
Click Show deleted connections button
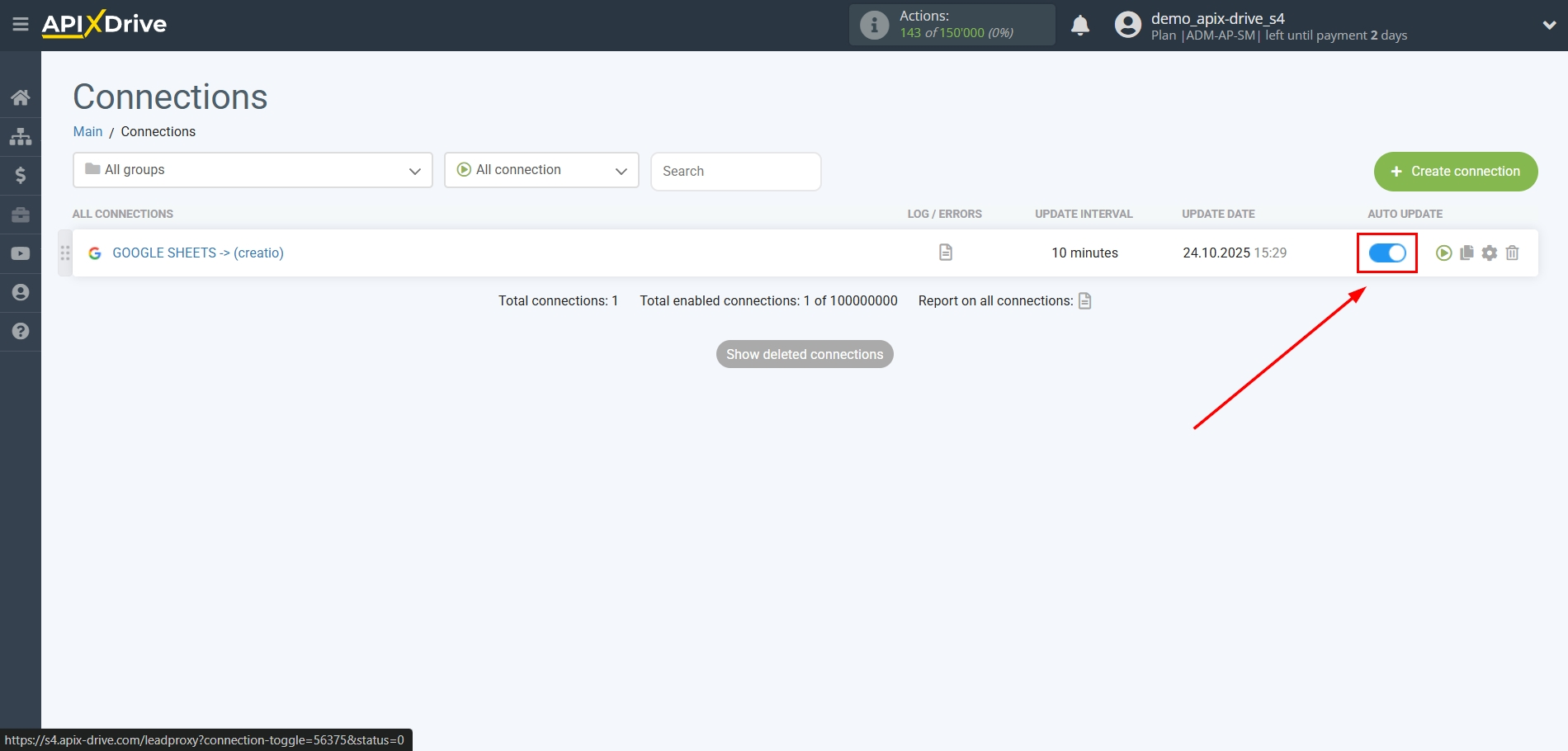(805, 354)
